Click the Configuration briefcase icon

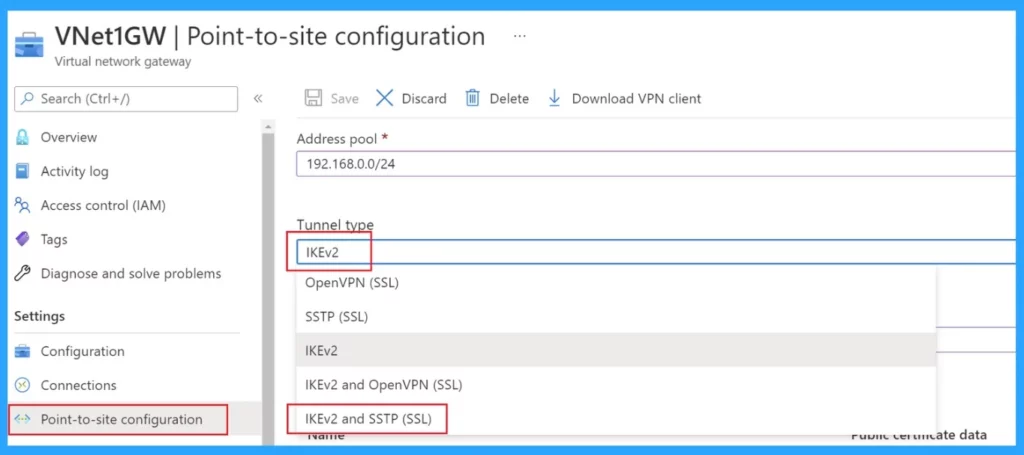pos(23,351)
